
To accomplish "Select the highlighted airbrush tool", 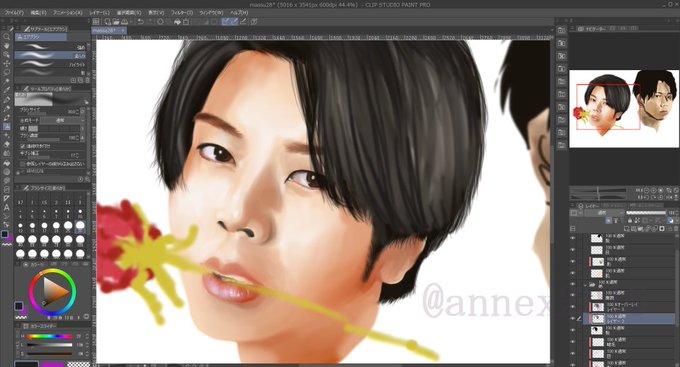I will 7,127.
